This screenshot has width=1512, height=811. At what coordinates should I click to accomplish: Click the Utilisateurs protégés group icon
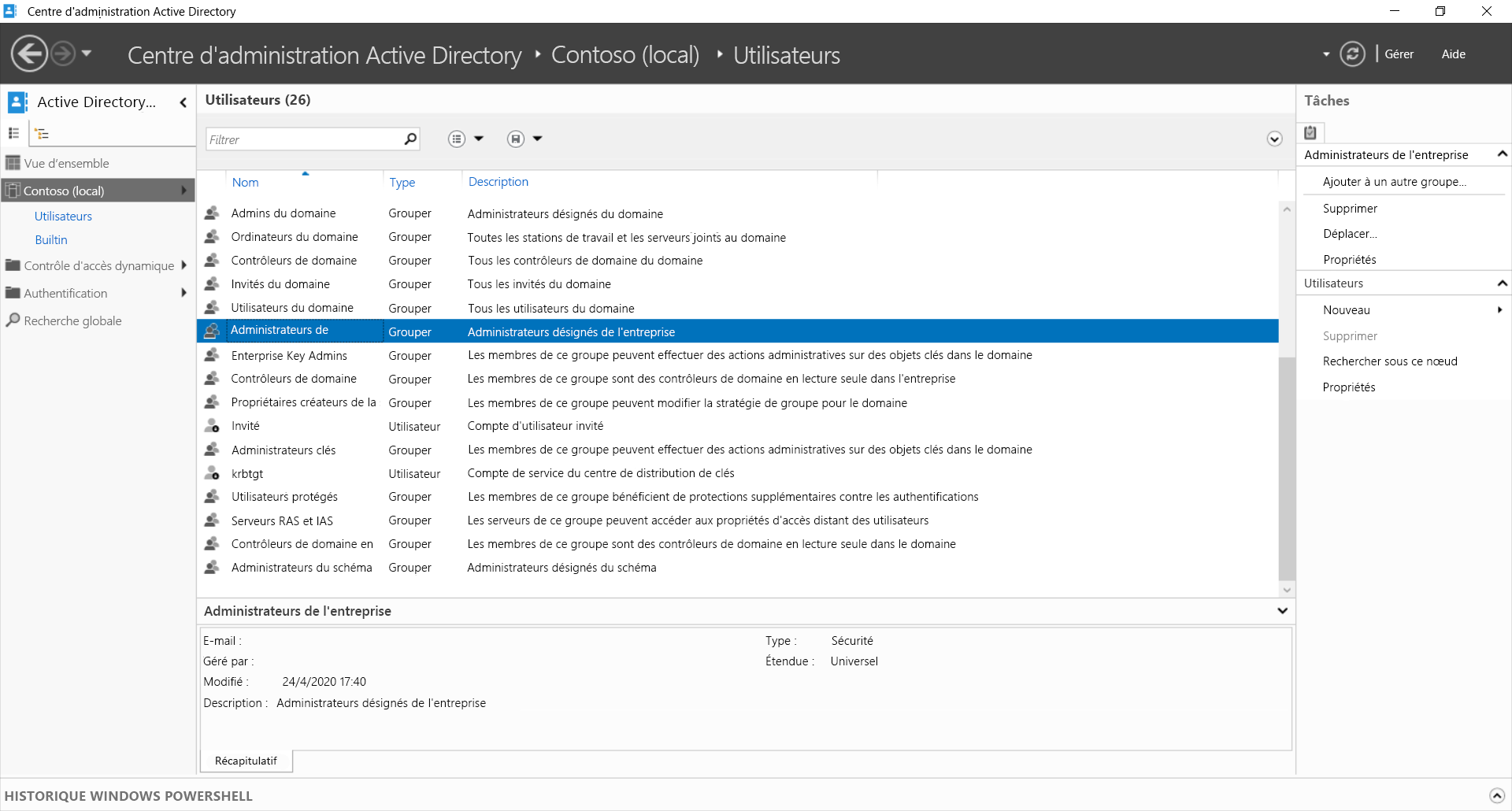coord(212,497)
